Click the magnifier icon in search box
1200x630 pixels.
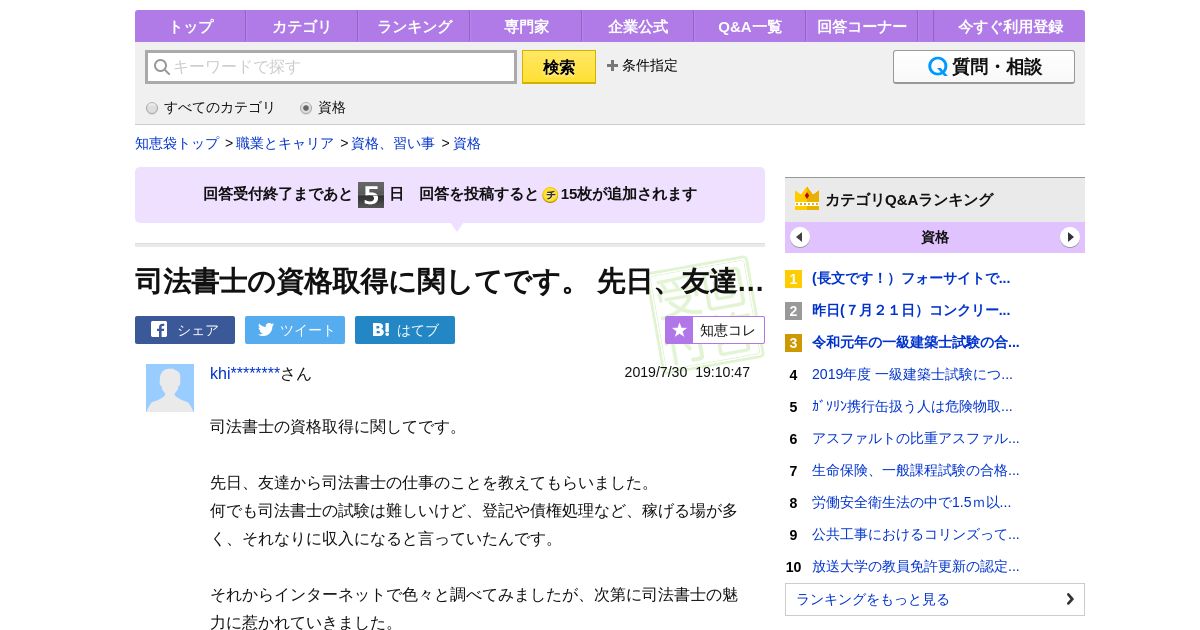(x=161, y=67)
